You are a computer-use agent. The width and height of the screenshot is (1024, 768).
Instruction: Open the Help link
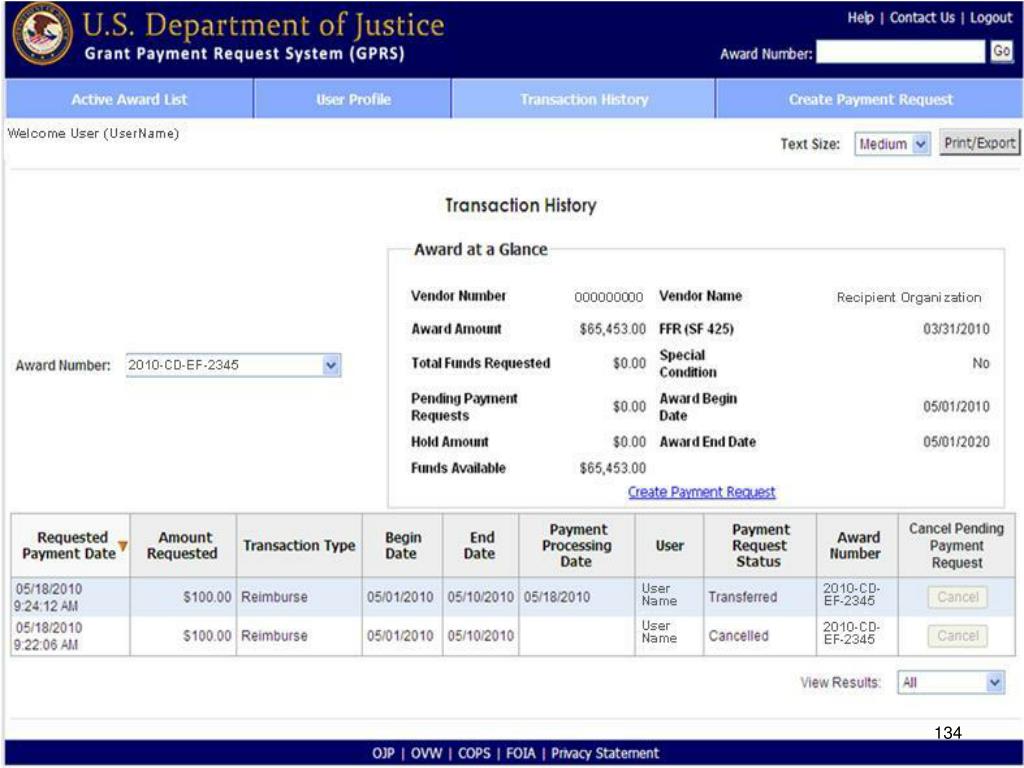861,18
